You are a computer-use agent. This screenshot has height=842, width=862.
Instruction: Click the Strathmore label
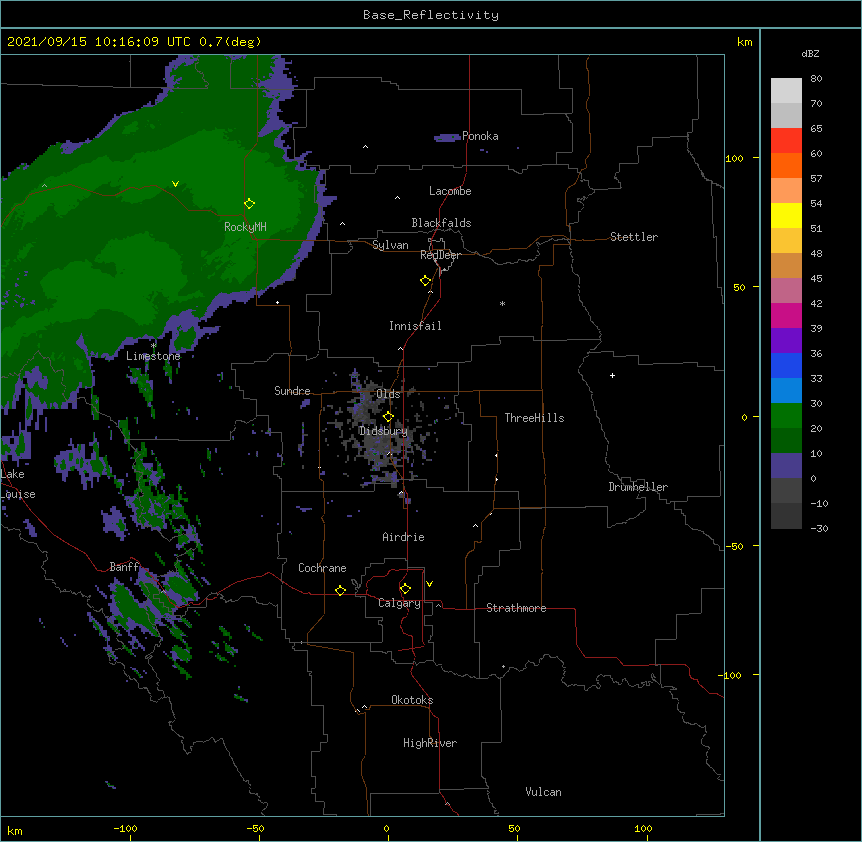pos(516,608)
